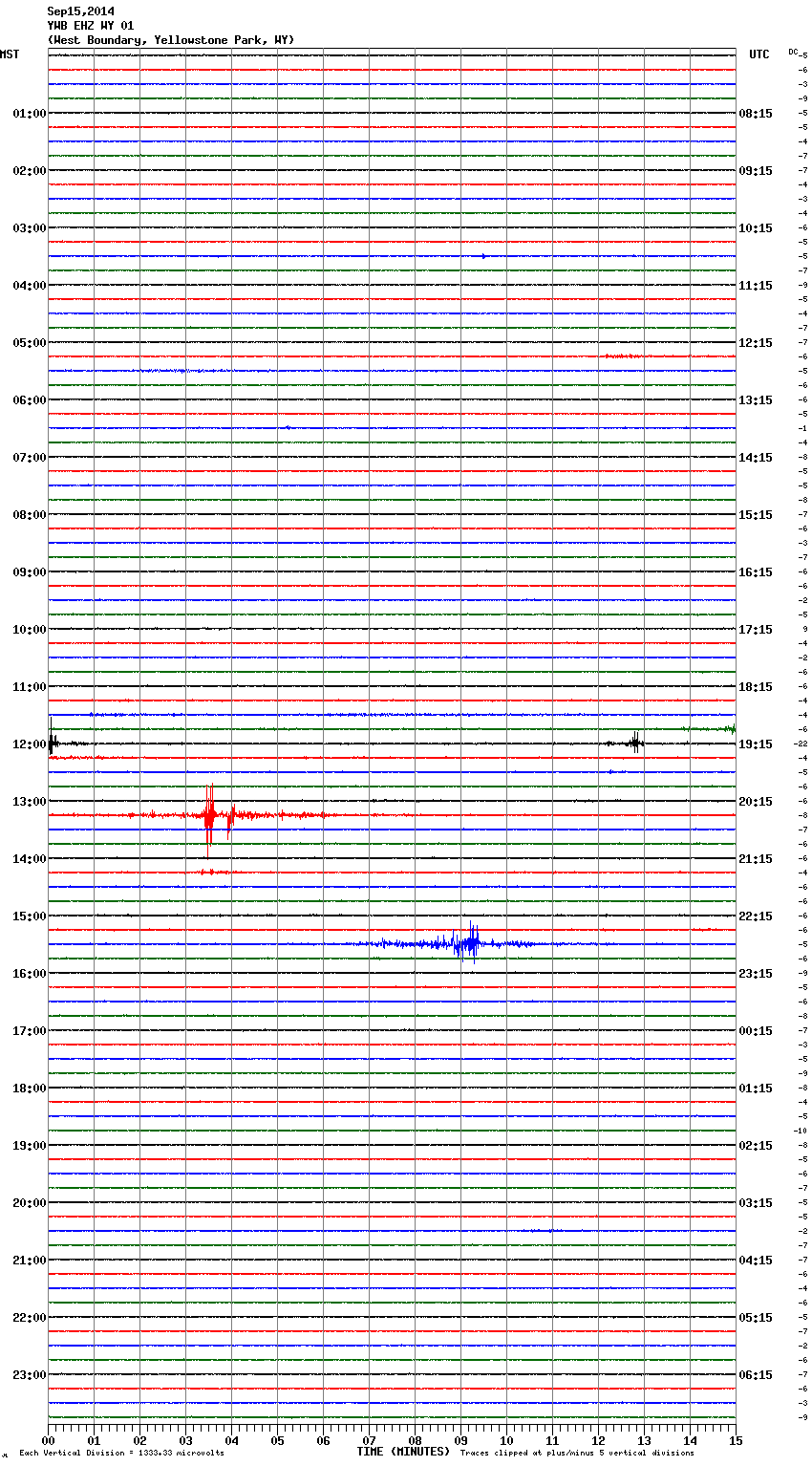The image size is (812, 1466).
Task: Click the large red seismic event spike
Action: [x=209, y=814]
